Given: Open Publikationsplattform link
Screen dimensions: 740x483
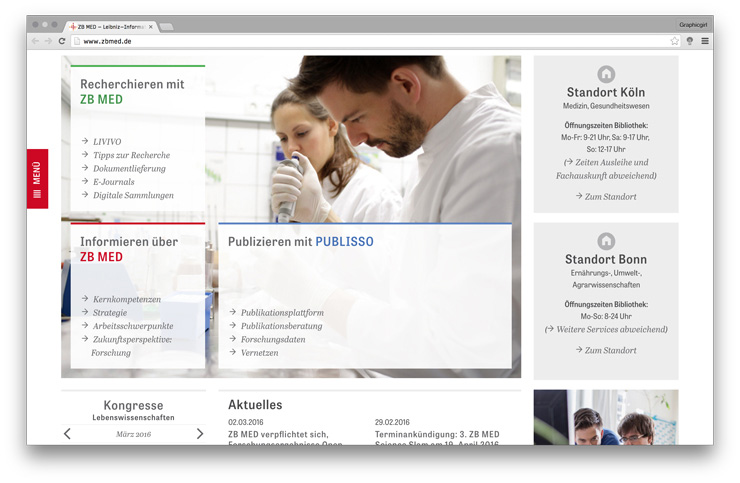Looking at the screenshot, I should tap(282, 313).
